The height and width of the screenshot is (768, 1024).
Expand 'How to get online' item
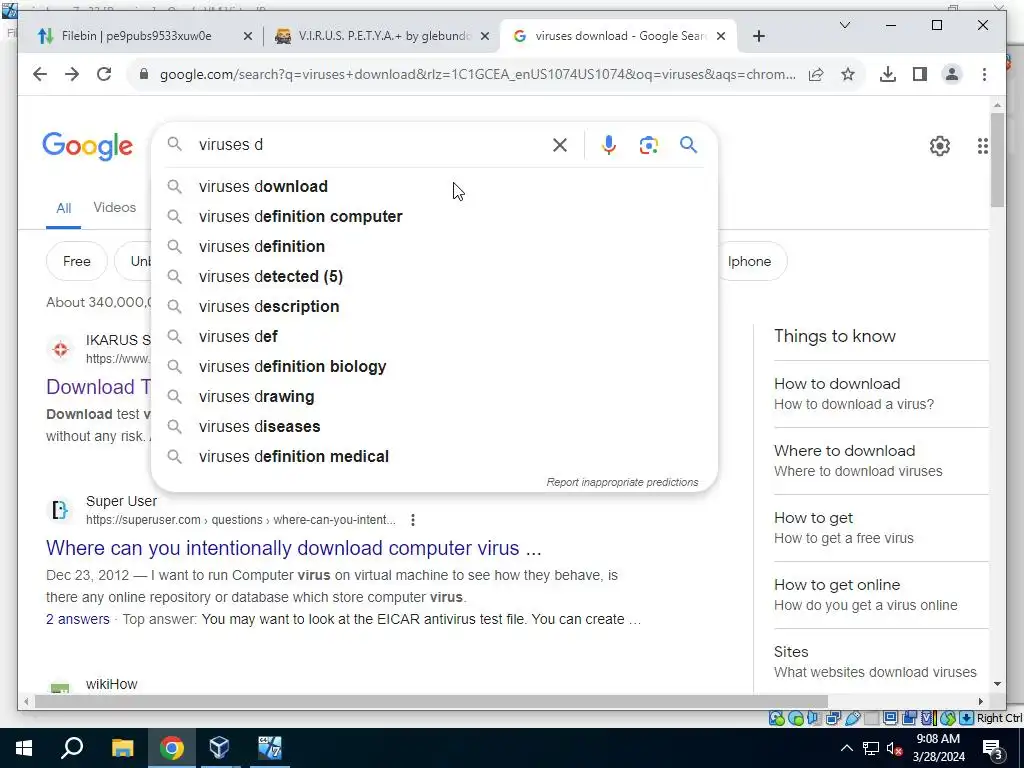tap(881, 595)
